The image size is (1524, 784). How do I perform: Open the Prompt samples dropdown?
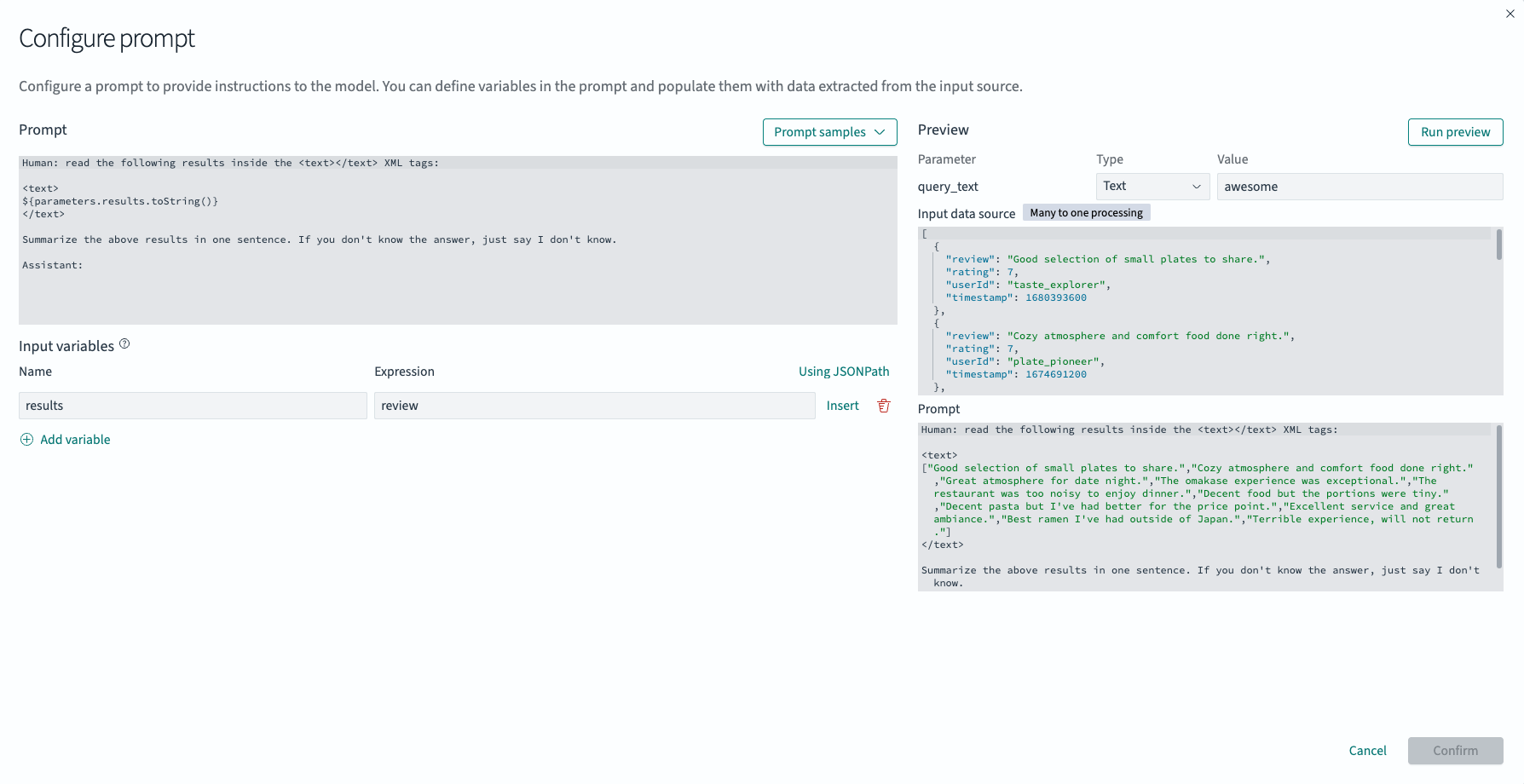[828, 132]
